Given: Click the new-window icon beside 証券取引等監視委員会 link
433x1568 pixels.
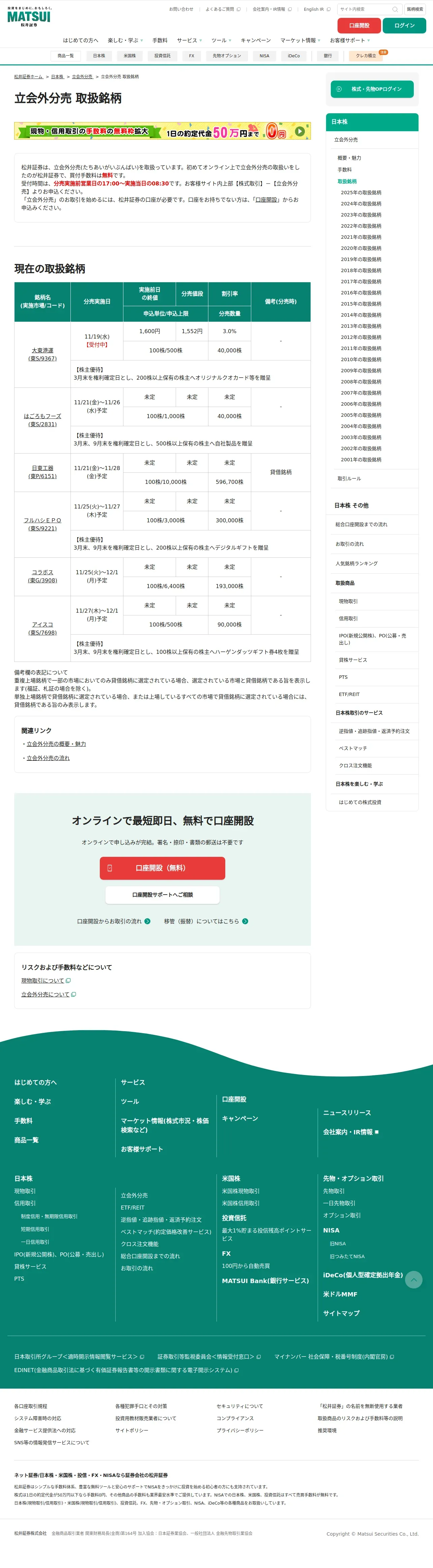Looking at the screenshot, I should tap(259, 1357).
